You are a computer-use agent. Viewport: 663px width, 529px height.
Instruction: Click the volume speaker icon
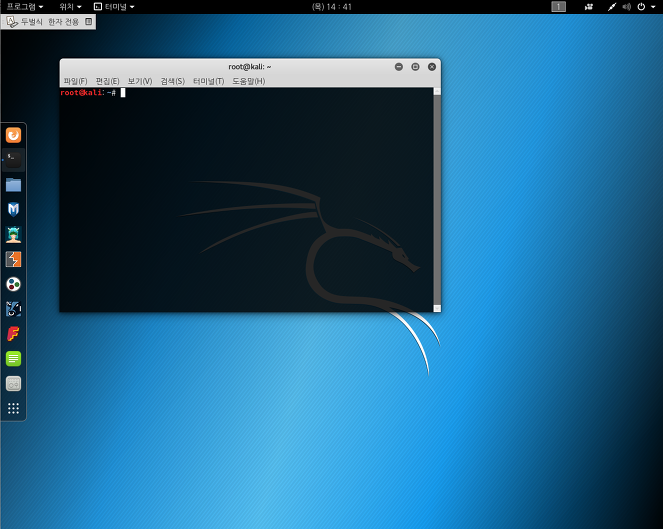627,7
